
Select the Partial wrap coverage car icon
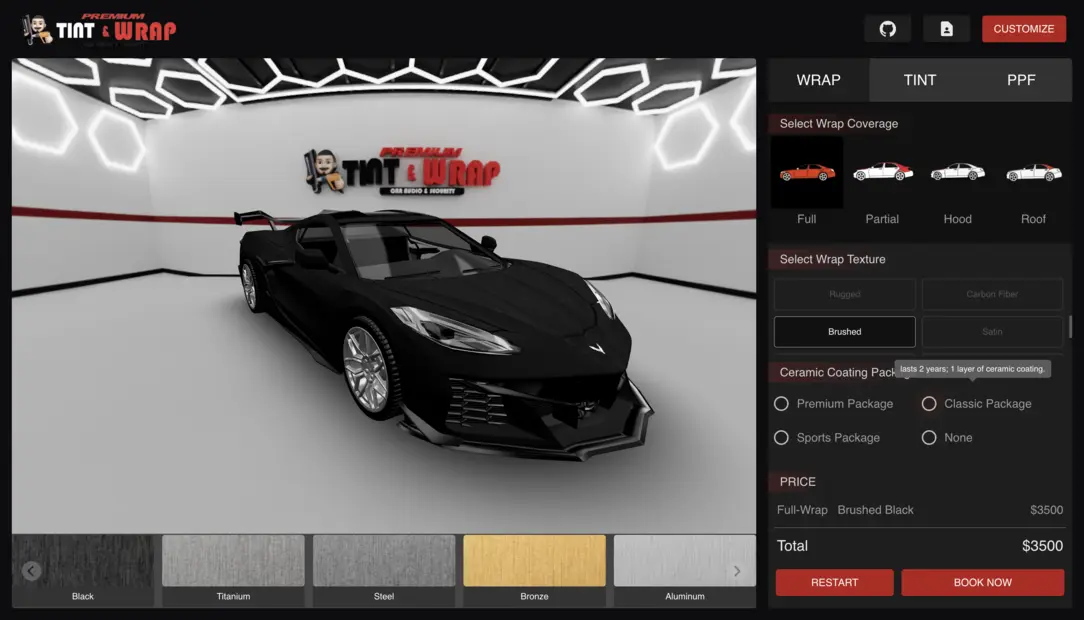point(882,173)
